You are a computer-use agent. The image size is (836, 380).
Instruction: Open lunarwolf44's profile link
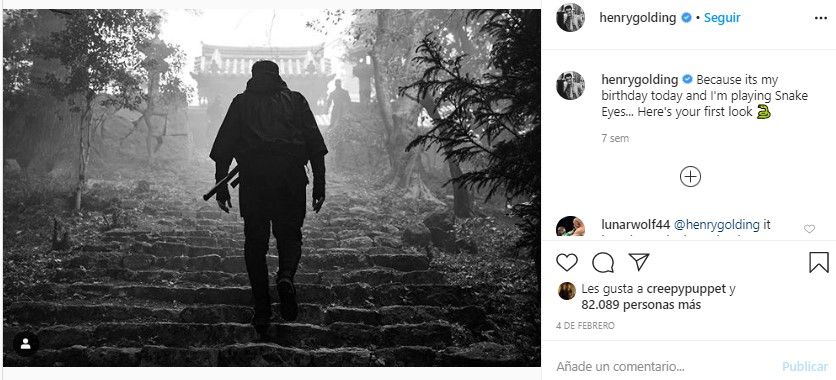click(636, 225)
